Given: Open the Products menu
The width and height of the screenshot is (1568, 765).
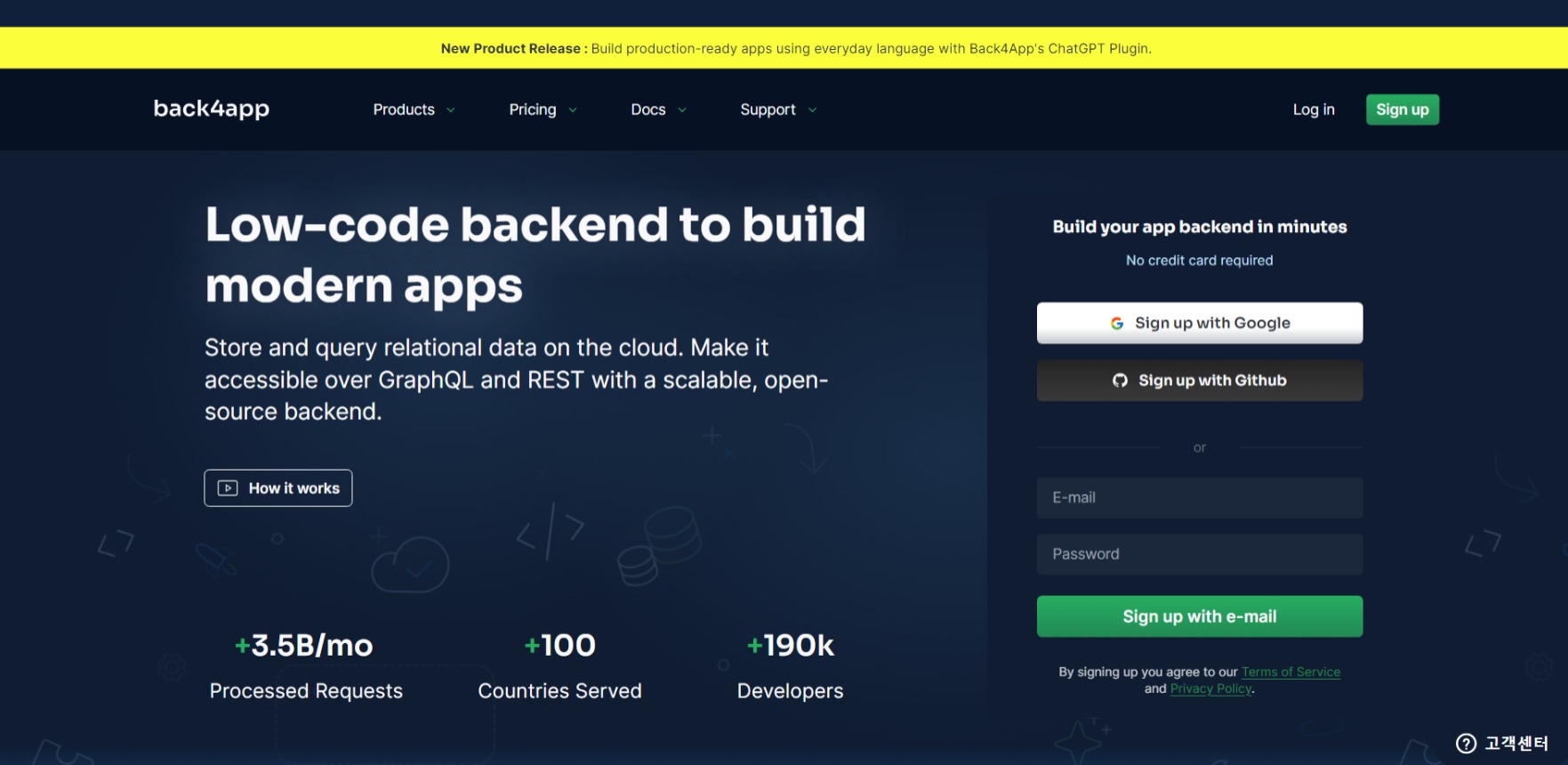Looking at the screenshot, I should pos(404,109).
